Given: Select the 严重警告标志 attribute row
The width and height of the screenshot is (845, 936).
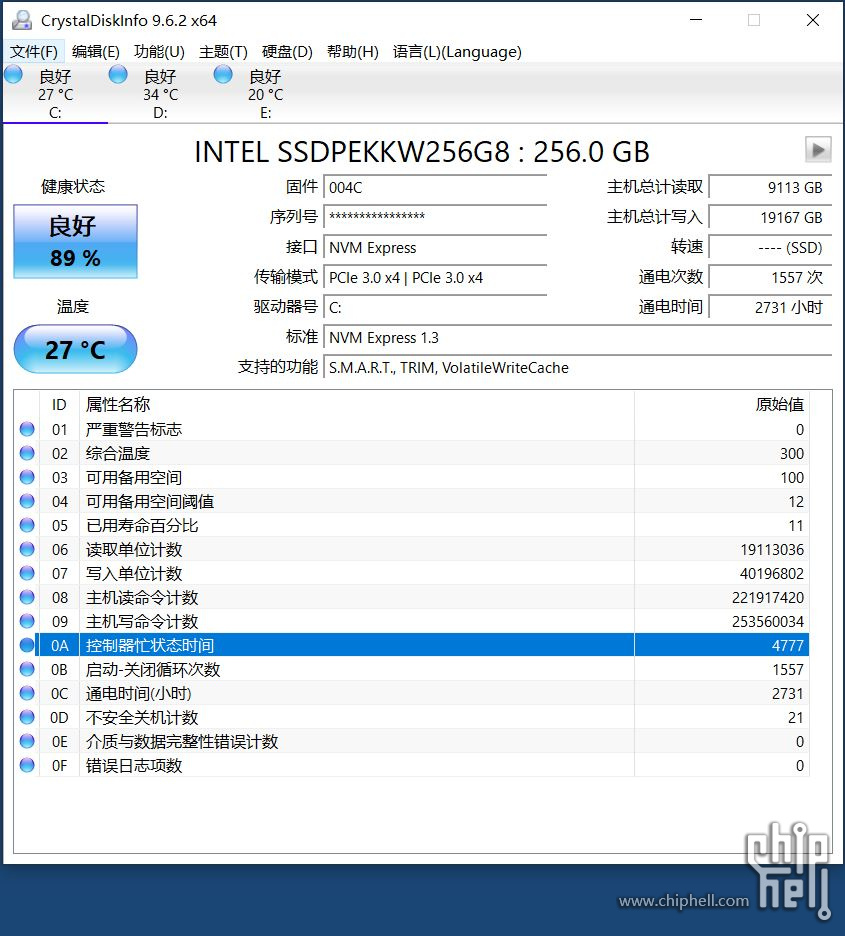Looking at the screenshot, I should (412, 429).
